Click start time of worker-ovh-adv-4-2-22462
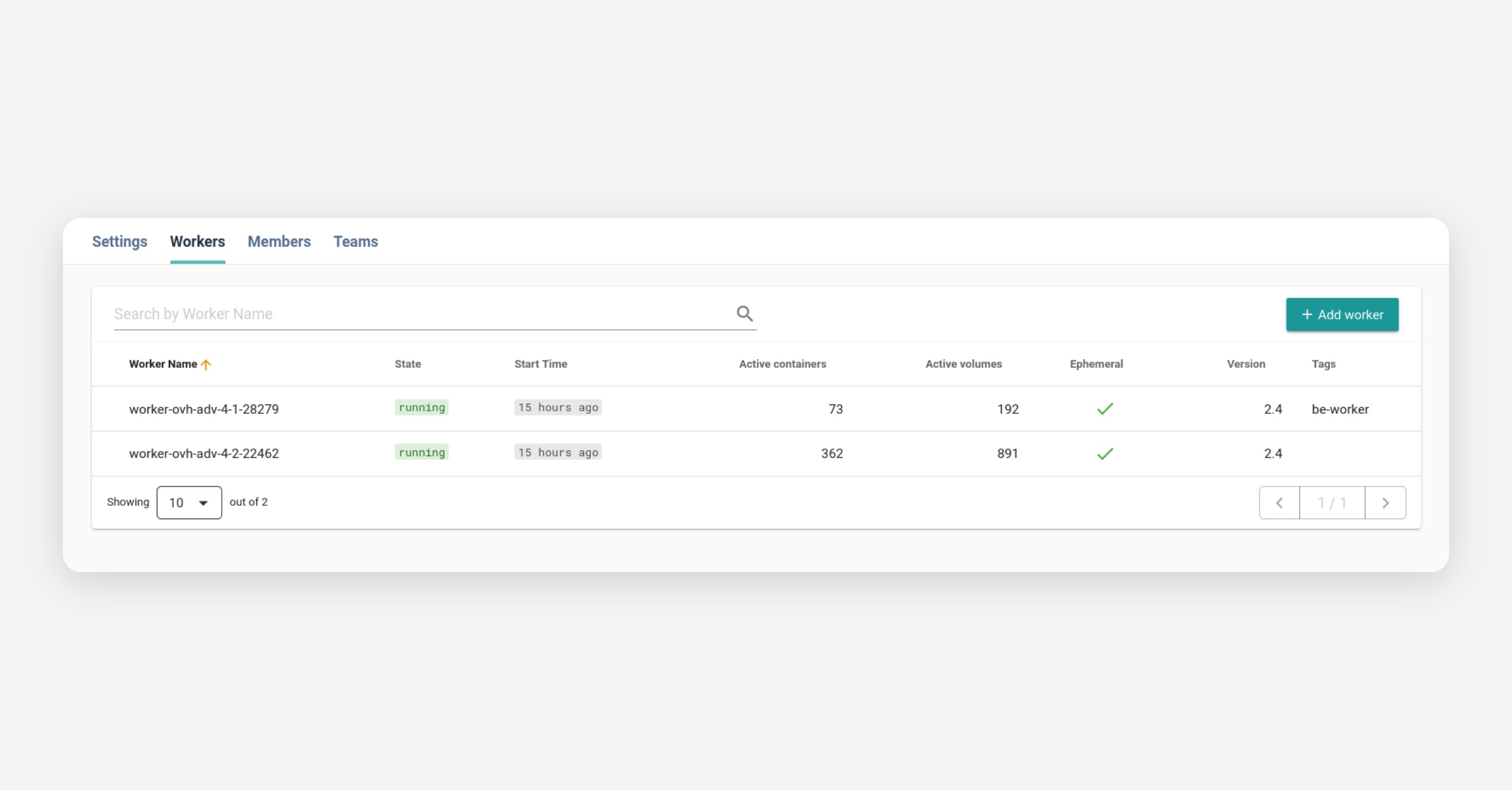1512x790 pixels. pos(558,452)
